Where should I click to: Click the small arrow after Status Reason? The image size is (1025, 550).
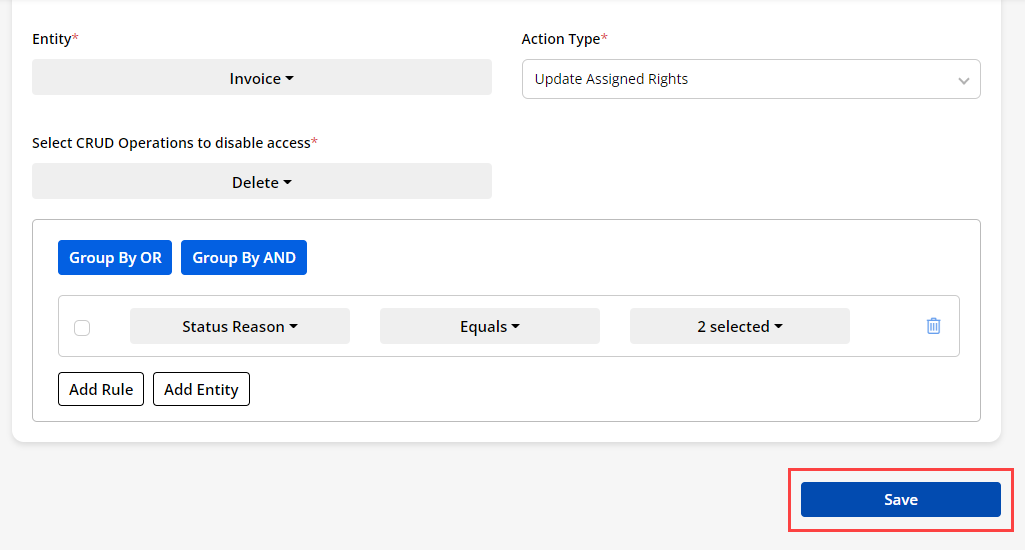tap(294, 327)
